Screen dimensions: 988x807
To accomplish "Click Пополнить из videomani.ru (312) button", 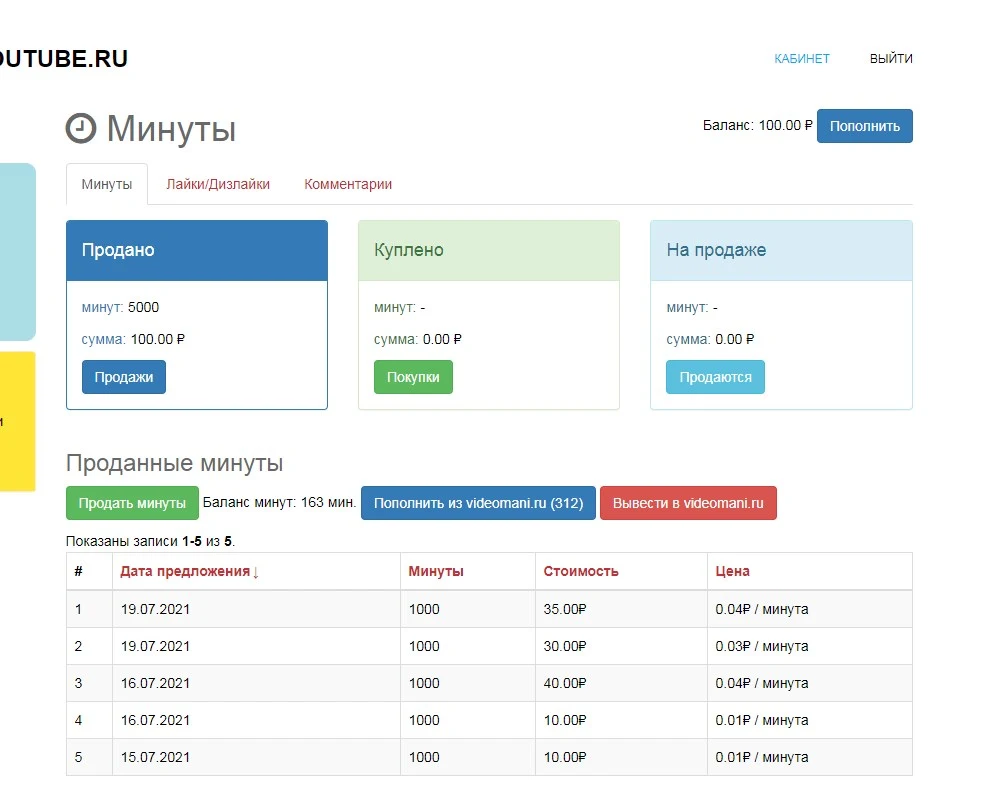I will pyautogui.click(x=478, y=503).
